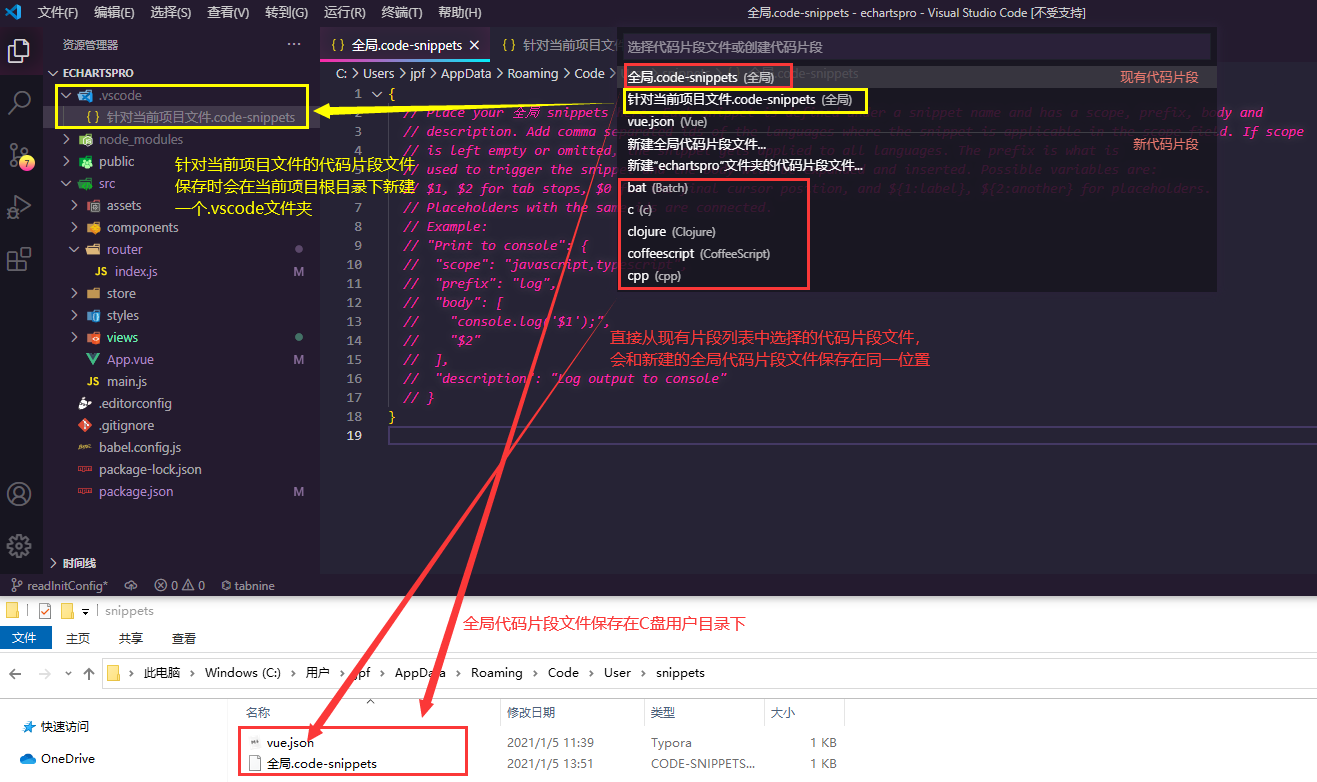Expand the 时间线 timeline section
1317x782 pixels.
(x=54, y=563)
